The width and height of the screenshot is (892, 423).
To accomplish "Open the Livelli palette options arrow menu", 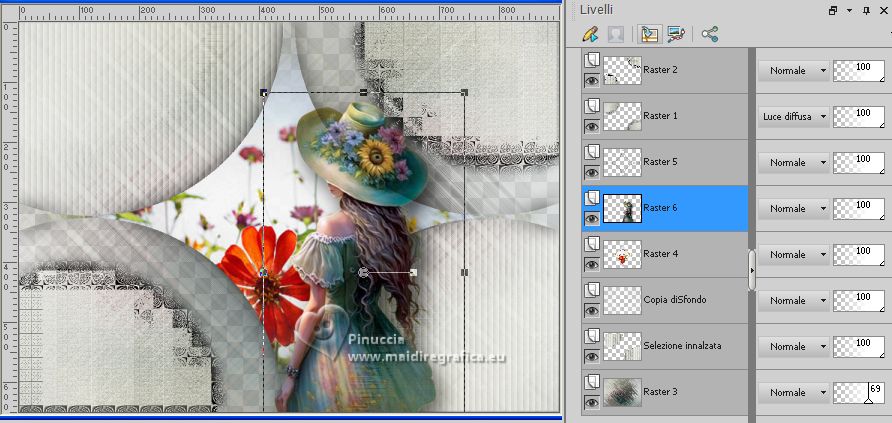I will [x=849, y=10].
